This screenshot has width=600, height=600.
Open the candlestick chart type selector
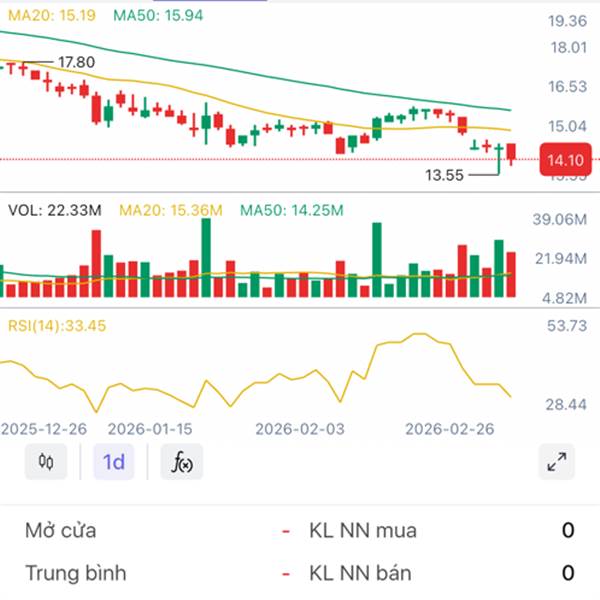tap(46, 462)
